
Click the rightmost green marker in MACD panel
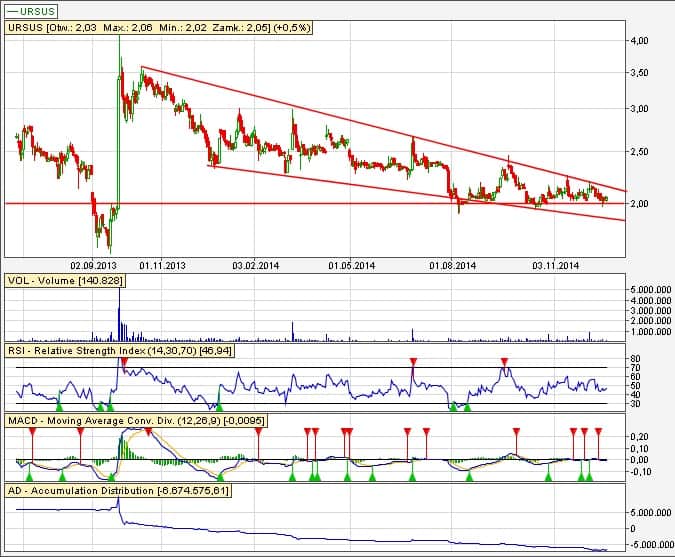click(589, 477)
